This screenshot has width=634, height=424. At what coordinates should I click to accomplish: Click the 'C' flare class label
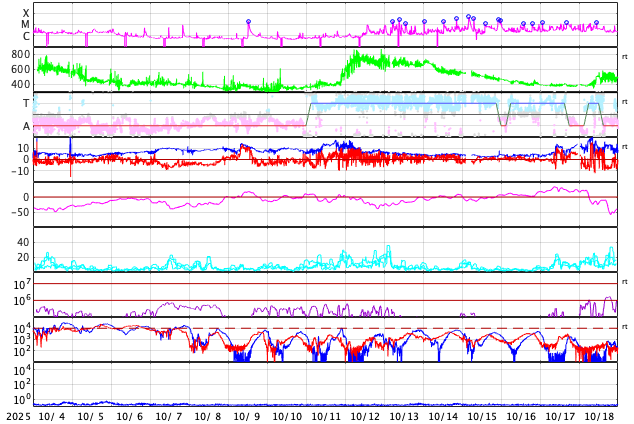[x=26, y=37]
